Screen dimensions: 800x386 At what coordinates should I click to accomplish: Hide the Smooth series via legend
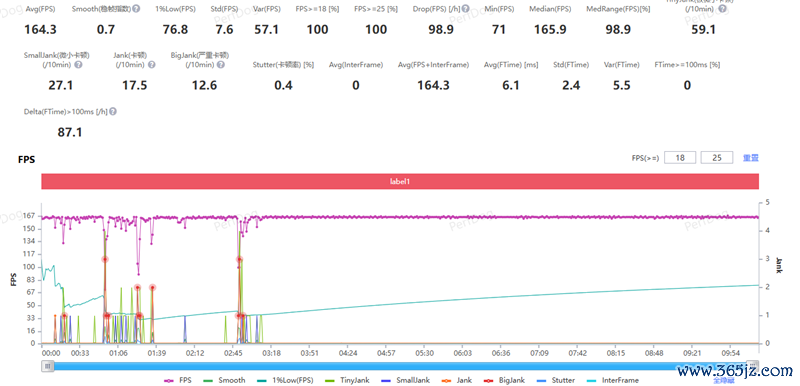[x=225, y=380]
